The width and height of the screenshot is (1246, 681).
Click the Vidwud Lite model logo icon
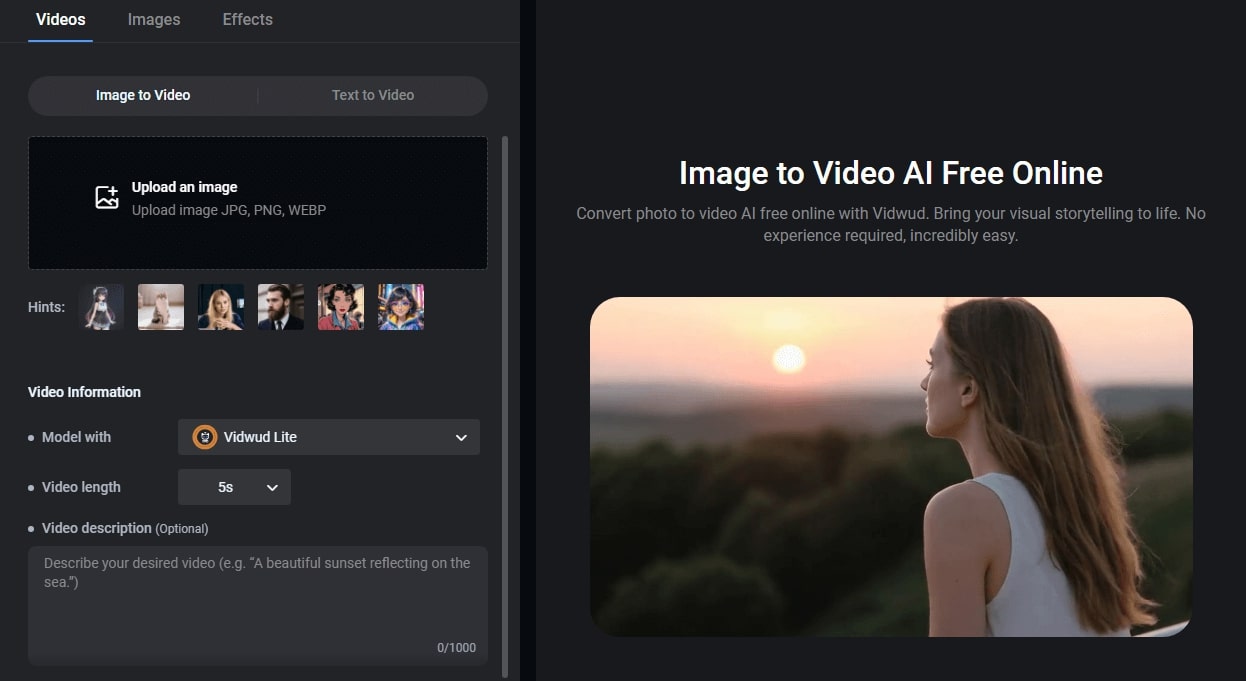pos(204,437)
